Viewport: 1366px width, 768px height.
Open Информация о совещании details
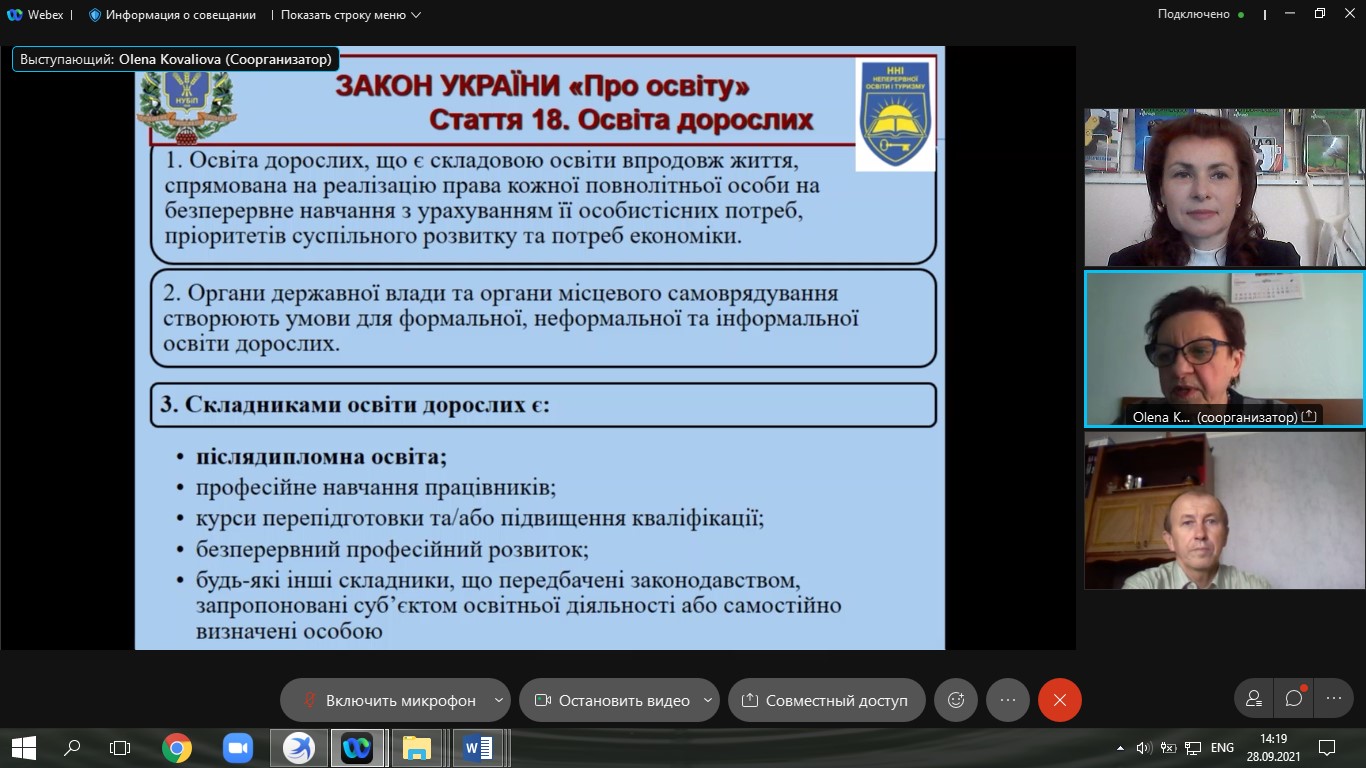click(x=172, y=15)
